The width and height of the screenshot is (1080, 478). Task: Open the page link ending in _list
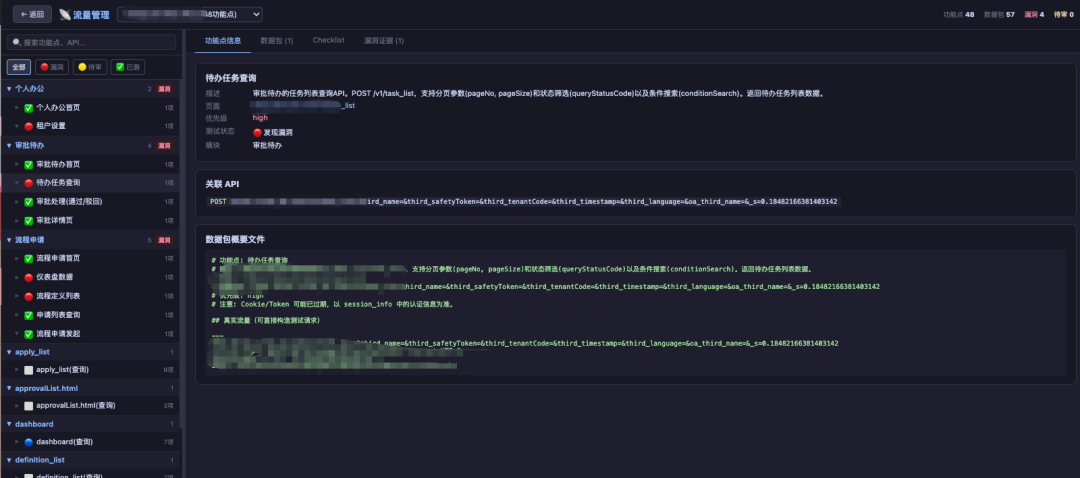[304, 105]
